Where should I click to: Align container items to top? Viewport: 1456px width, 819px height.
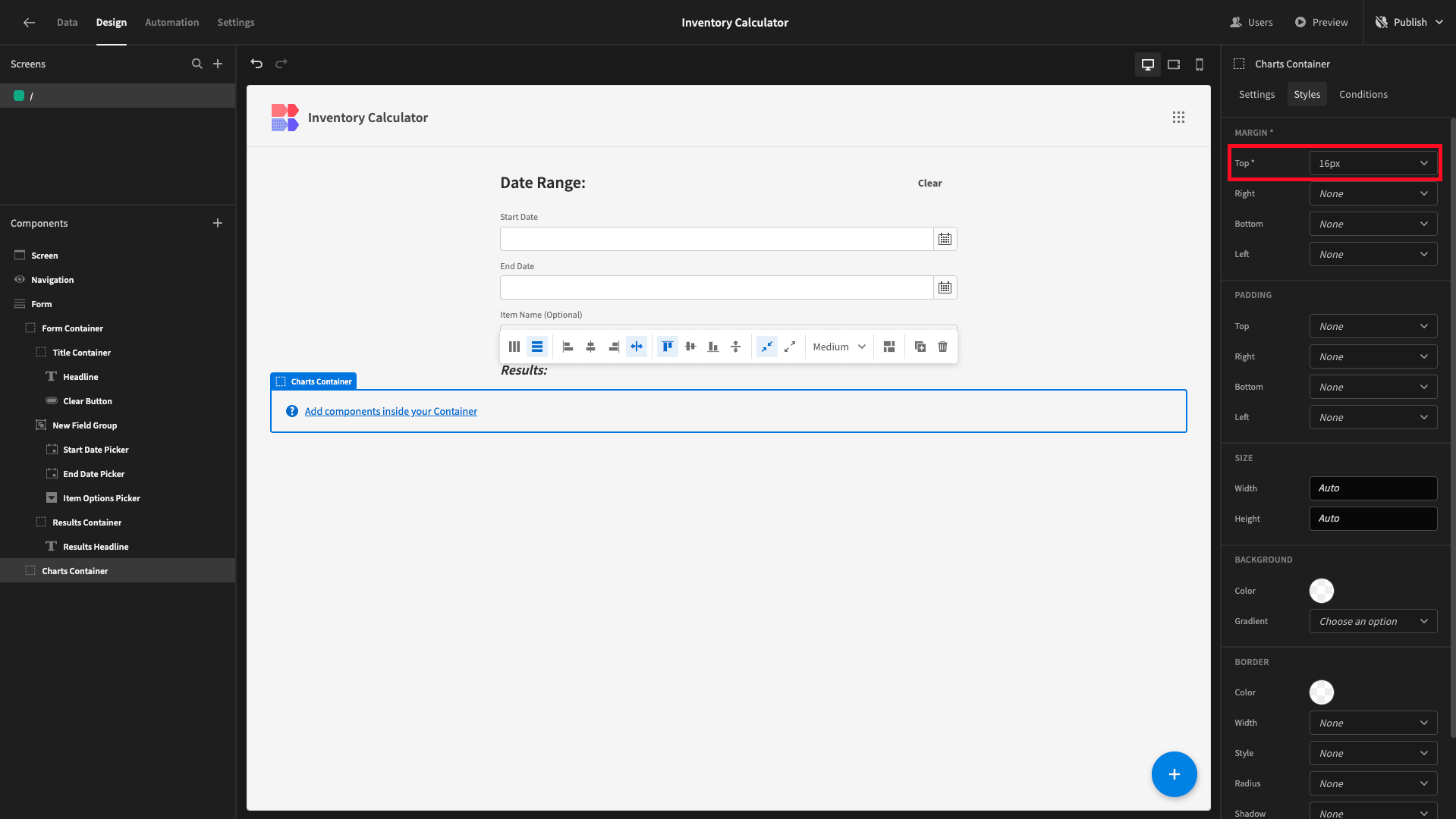click(x=668, y=347)
